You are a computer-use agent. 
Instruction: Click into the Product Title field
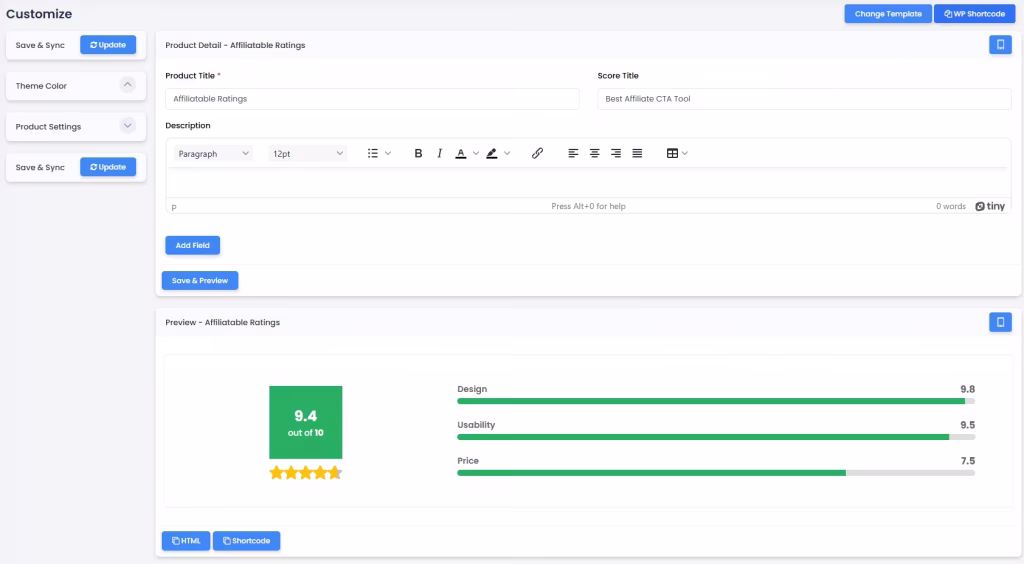click(x=372, y=99)
